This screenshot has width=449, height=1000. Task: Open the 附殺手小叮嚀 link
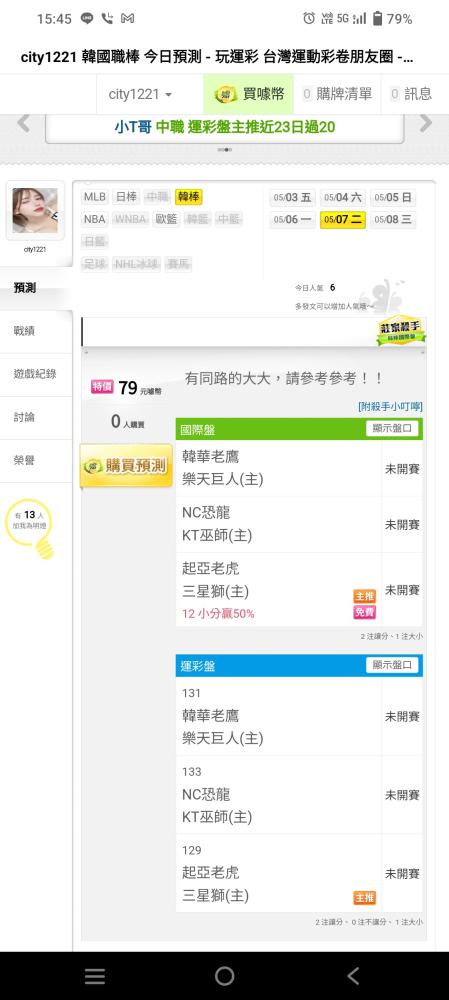coord(390,406)
